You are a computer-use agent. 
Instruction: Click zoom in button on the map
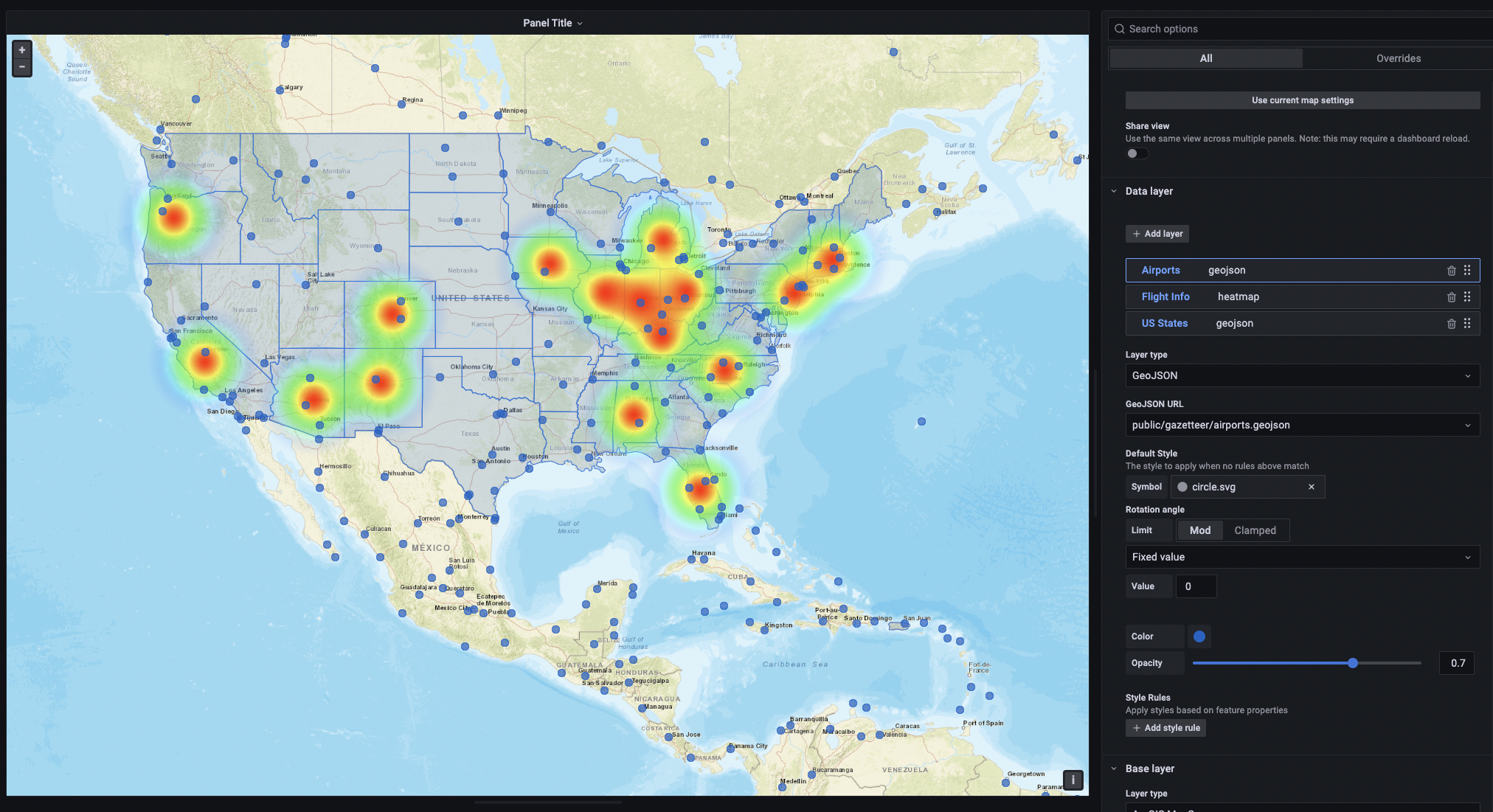(21, 49)
